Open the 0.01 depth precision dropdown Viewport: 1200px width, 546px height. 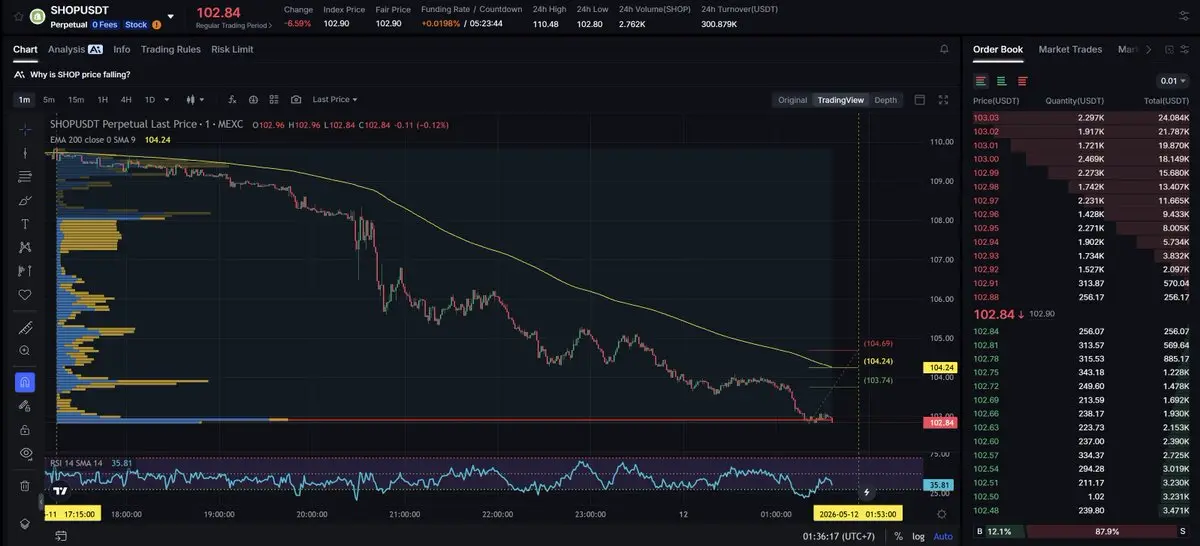(x=1172, y=81)
